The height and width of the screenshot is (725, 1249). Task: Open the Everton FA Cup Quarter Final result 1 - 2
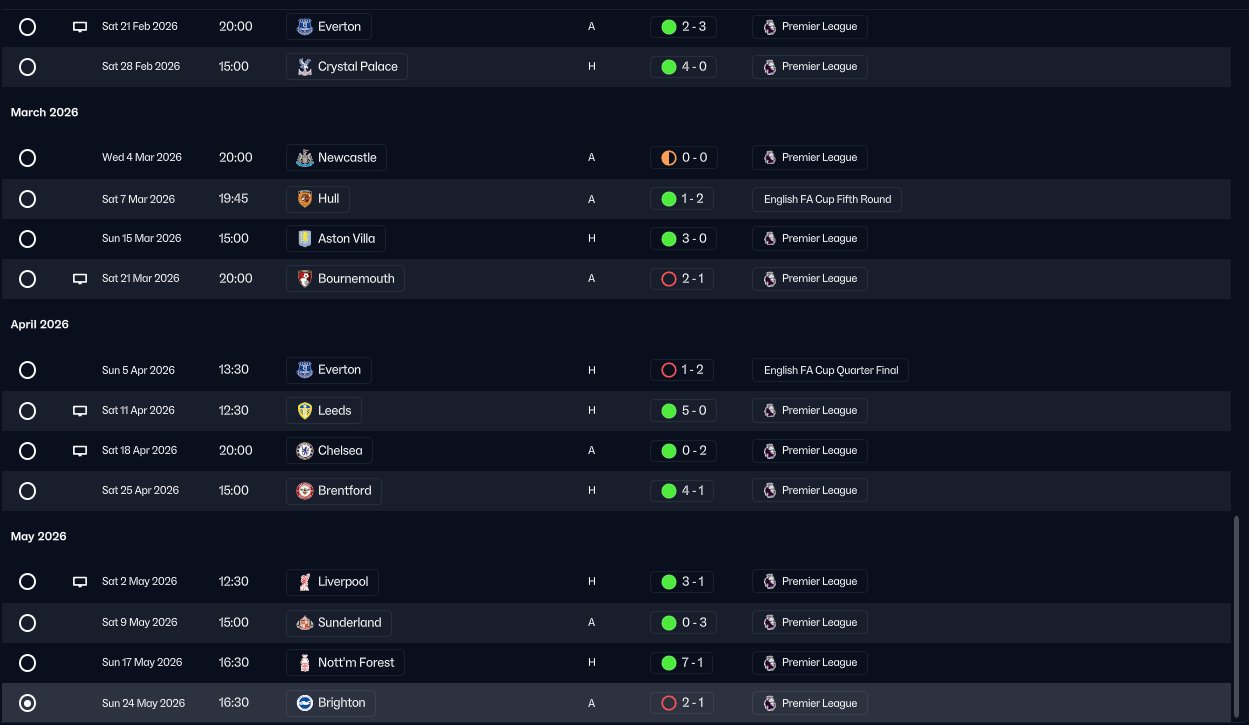click(683, 370)
